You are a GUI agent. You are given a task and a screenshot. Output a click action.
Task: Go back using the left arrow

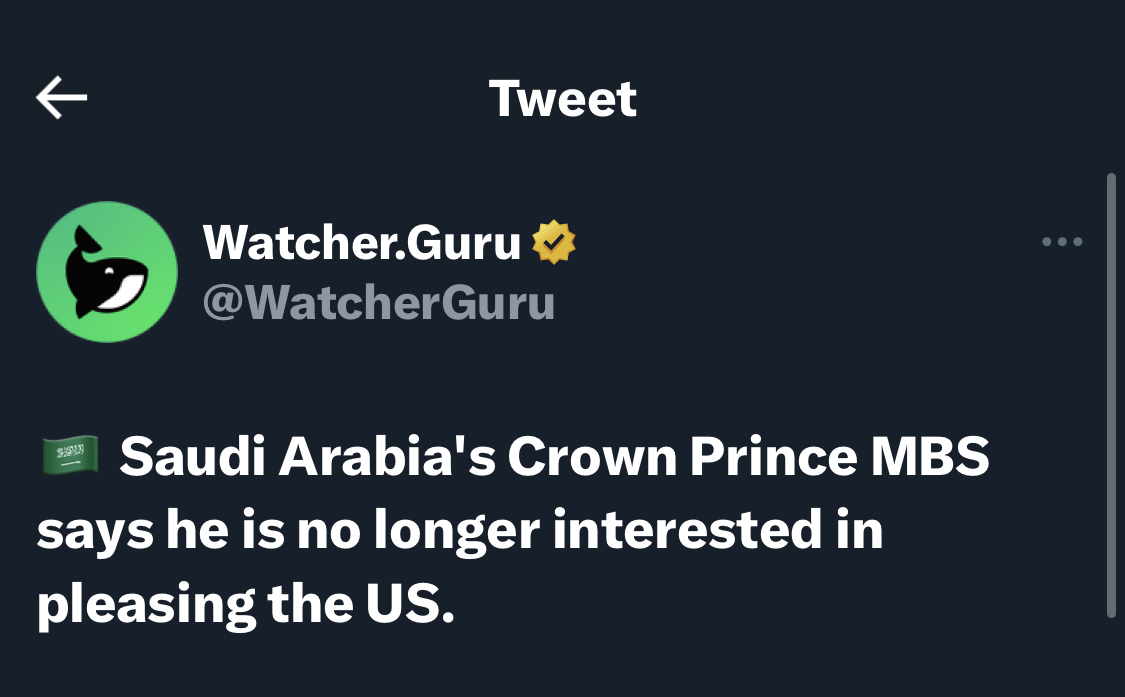coord(62,97)
